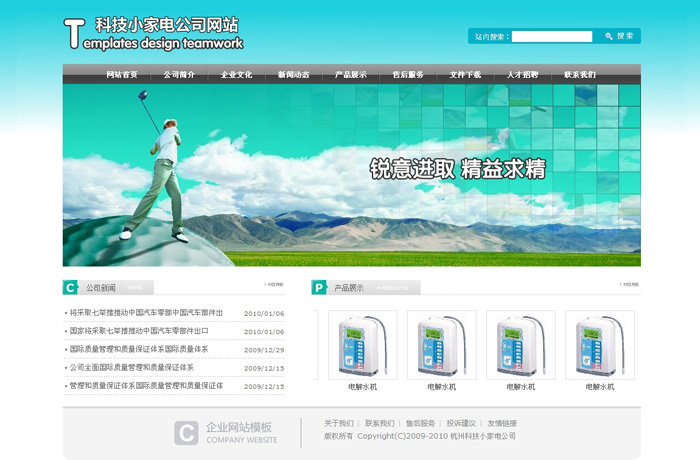Click the green C icon beside 公司新闻
700x460 pixels.
tap(70, 288)
